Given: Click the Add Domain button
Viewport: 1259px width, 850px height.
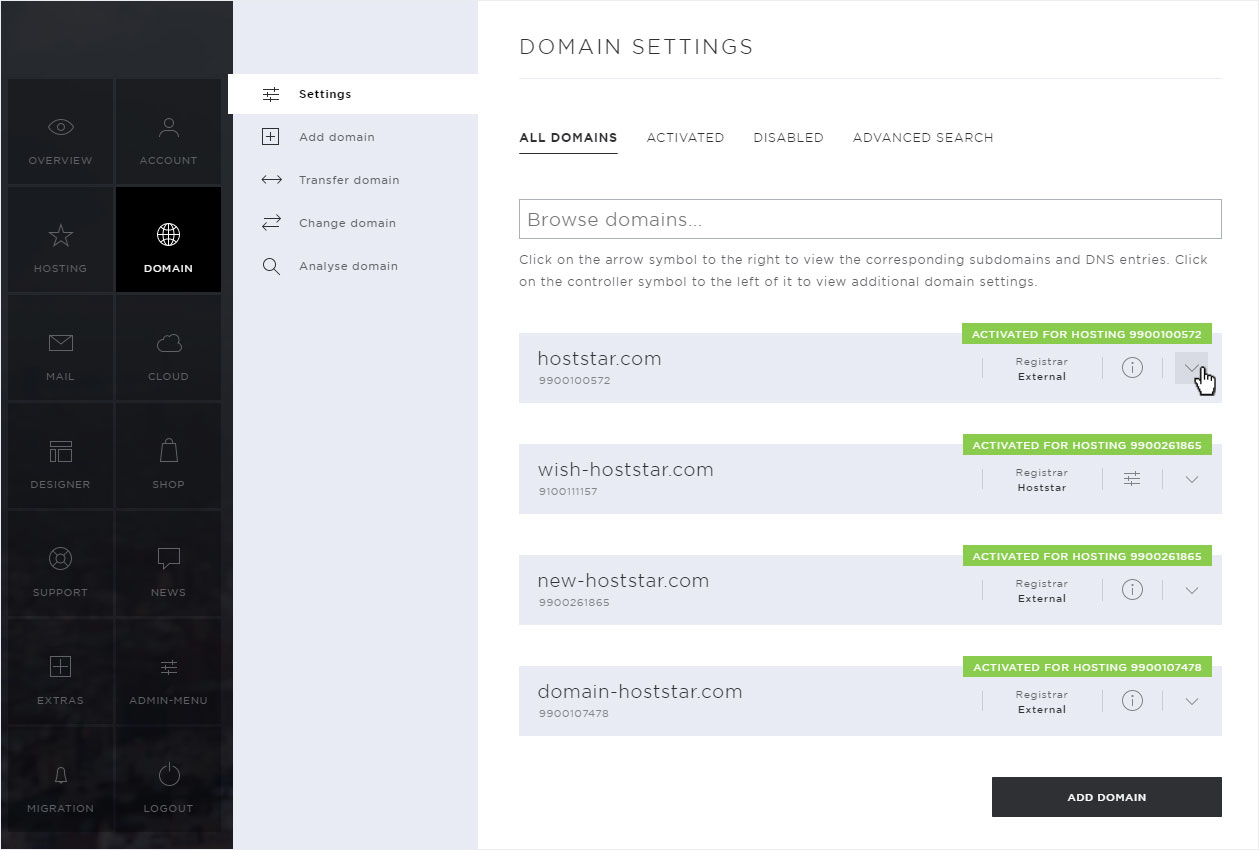Looking at the screenshot, I should (1107, 797).
